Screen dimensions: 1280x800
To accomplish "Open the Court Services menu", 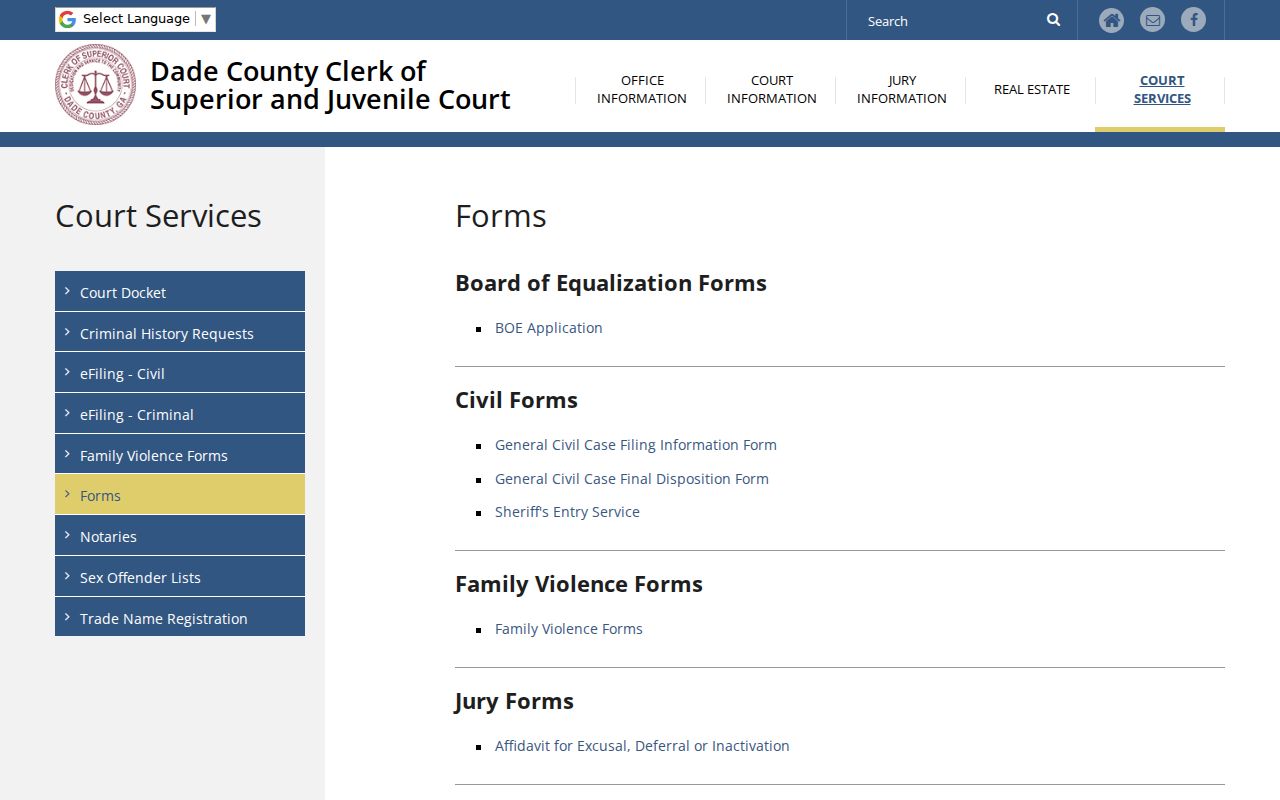I will coord(1162,89).
